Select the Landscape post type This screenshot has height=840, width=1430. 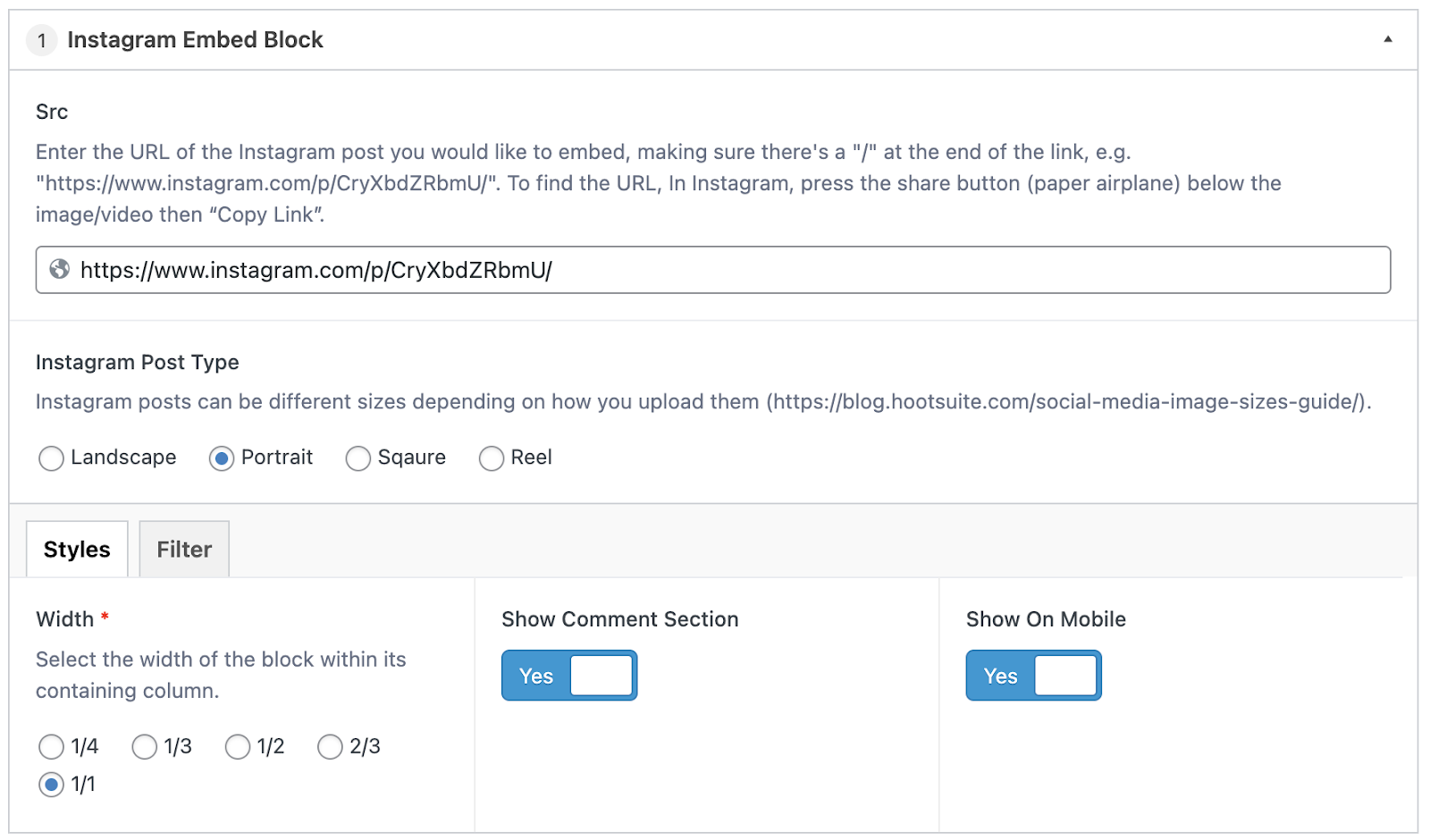click(52, 458)
